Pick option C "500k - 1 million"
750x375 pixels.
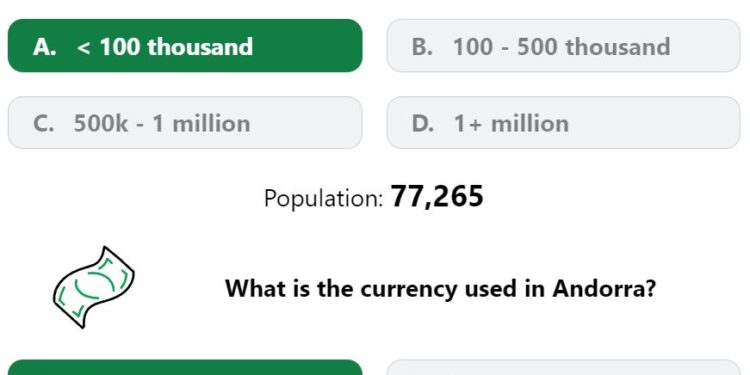click(x=185, y=123)
